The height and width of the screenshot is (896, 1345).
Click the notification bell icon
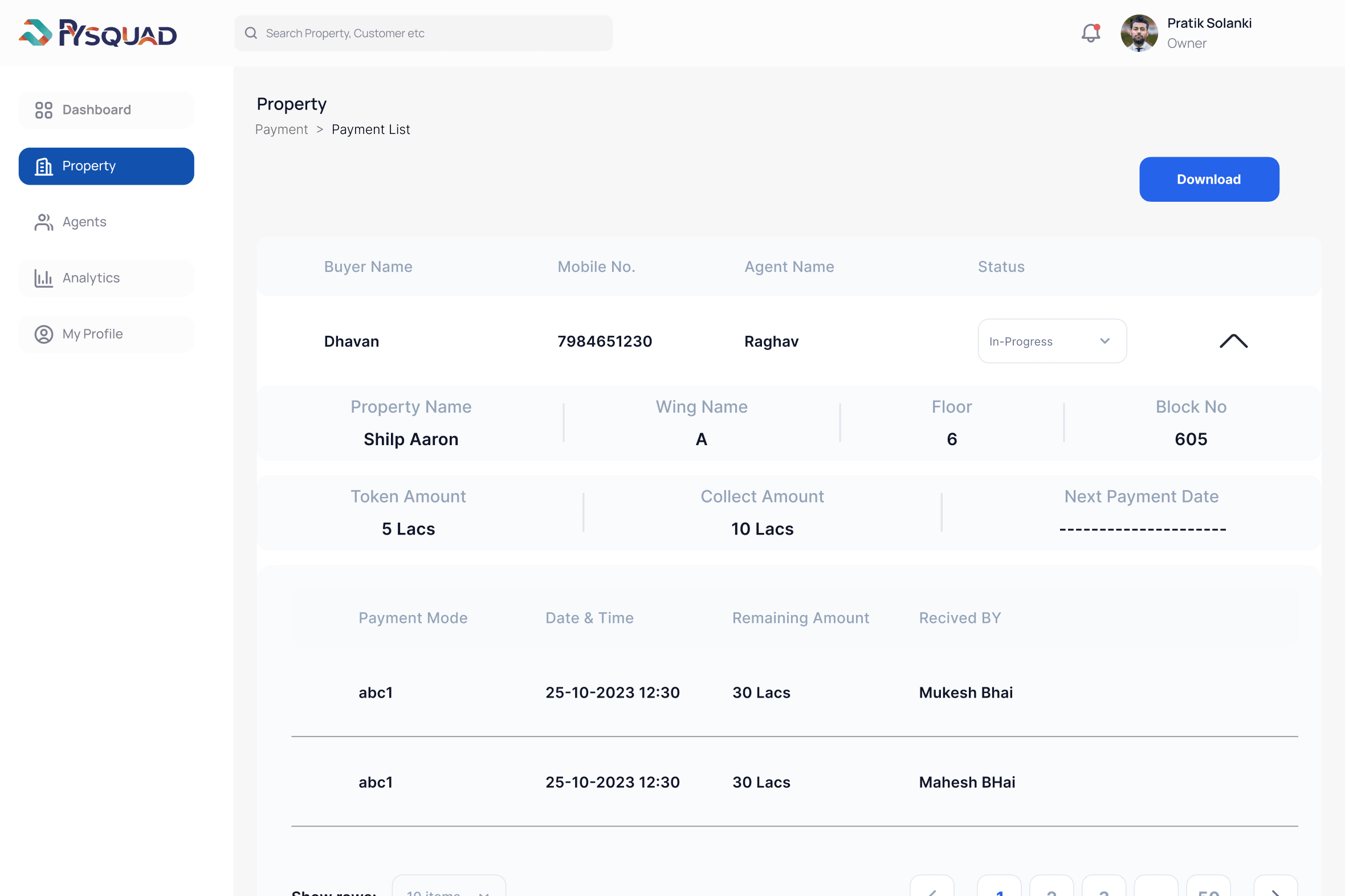1091,32
